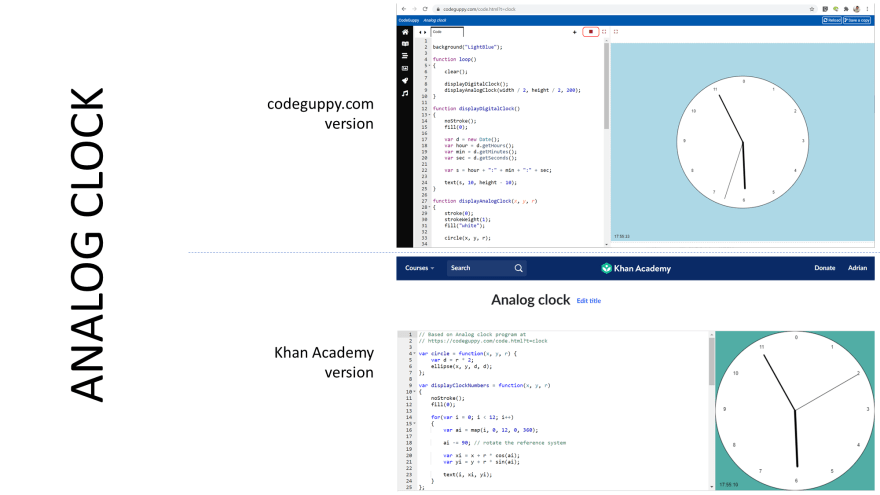Click the codeguppy editor vertical scrollbar thumb

(x=606, y=86)
